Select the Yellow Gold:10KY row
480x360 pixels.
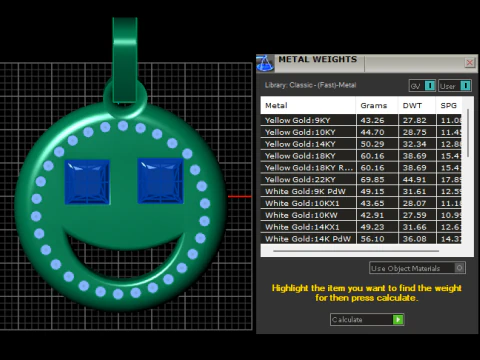point(361,132)
